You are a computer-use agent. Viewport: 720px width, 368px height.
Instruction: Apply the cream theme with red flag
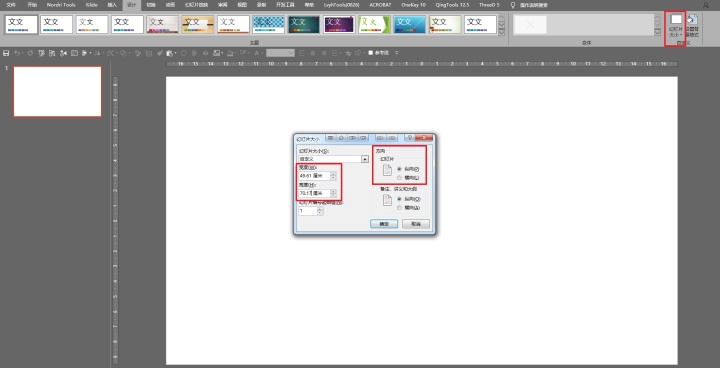click(445, 24)
